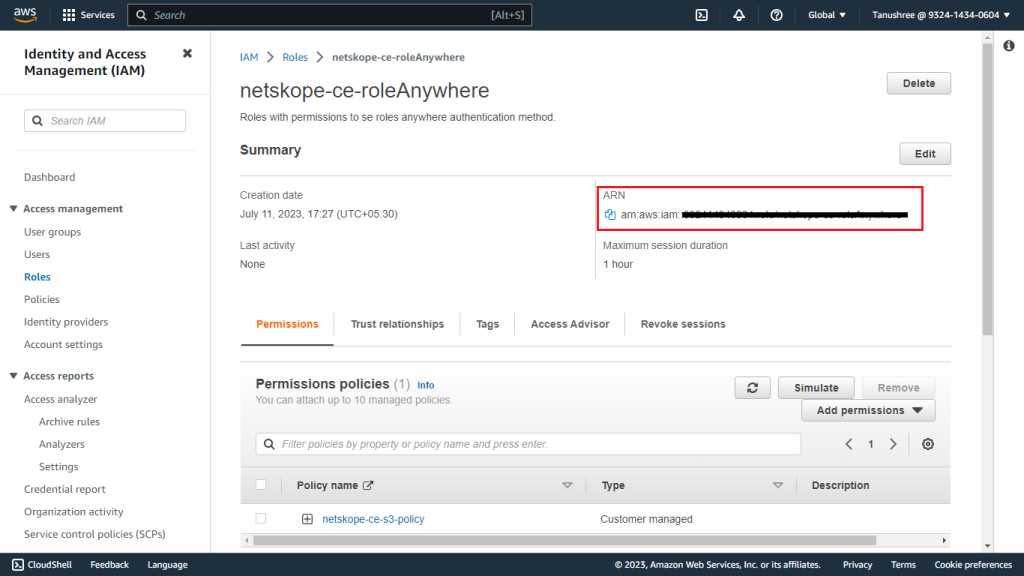Close the IAM navigation panel
1024x576 pixels.
tap(187, 54)
